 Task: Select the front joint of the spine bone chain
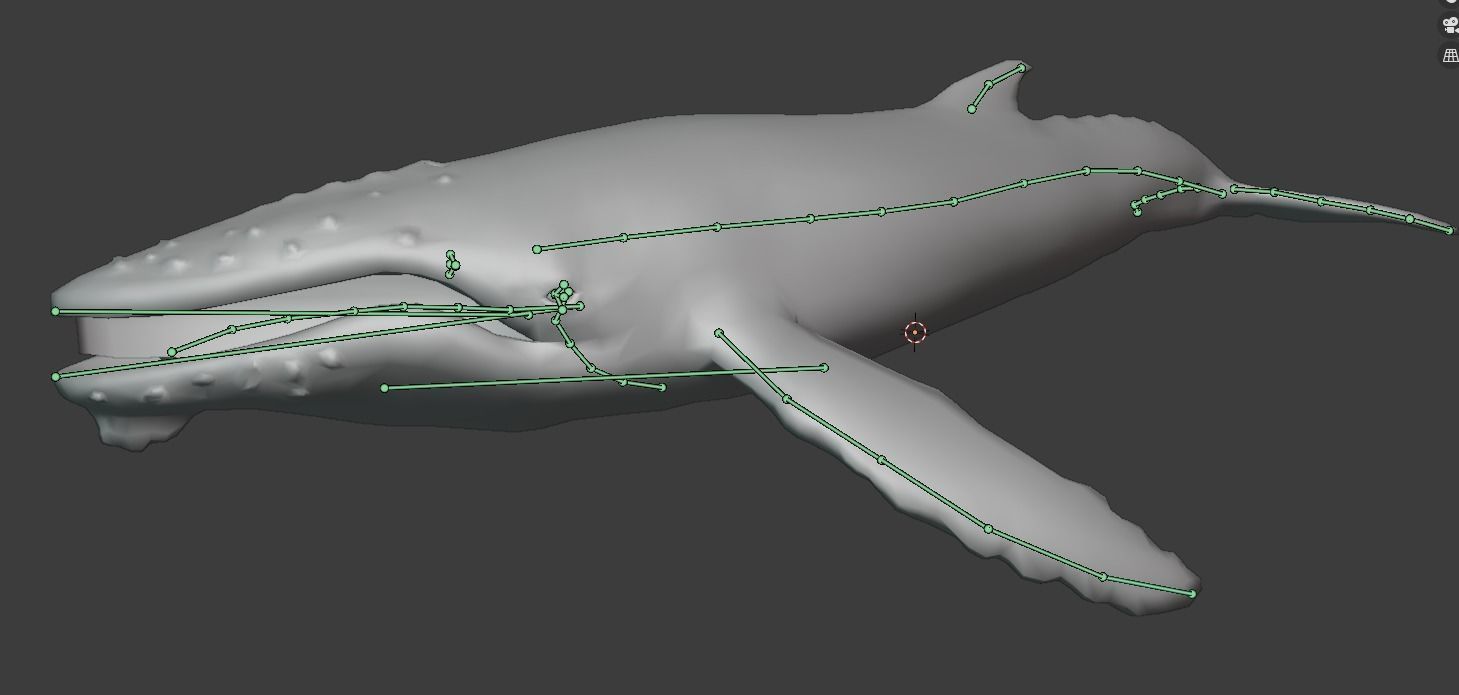pyautogui.click(x=537, y=249)
